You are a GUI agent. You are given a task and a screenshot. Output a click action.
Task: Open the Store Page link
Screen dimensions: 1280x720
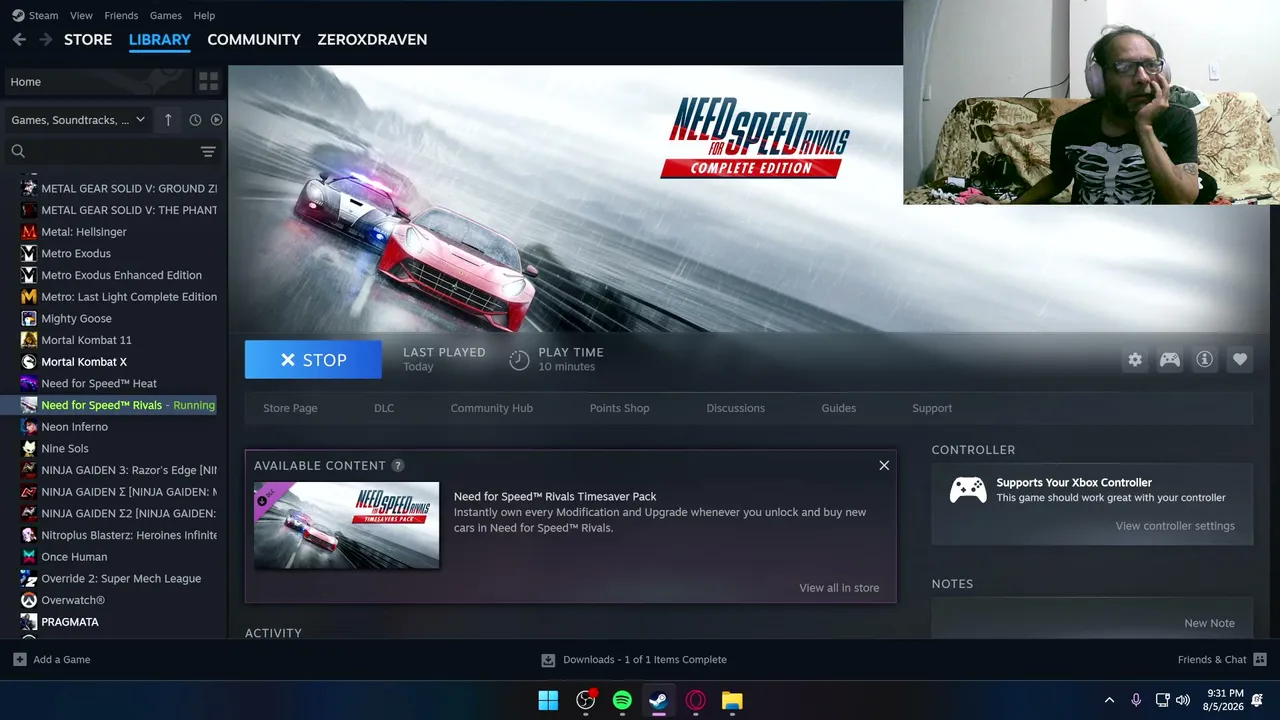point(290,408)
